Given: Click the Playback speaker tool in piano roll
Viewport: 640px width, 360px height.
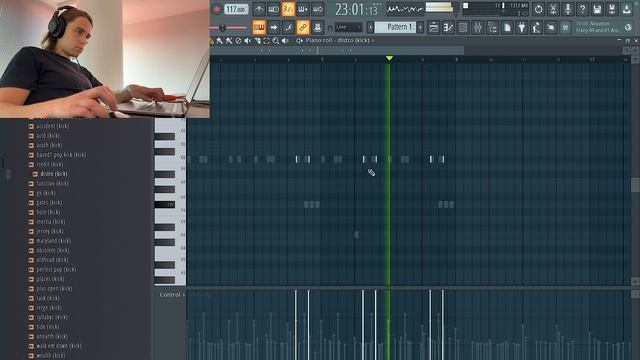Looking at the screenshot, I should click(285, 40).
